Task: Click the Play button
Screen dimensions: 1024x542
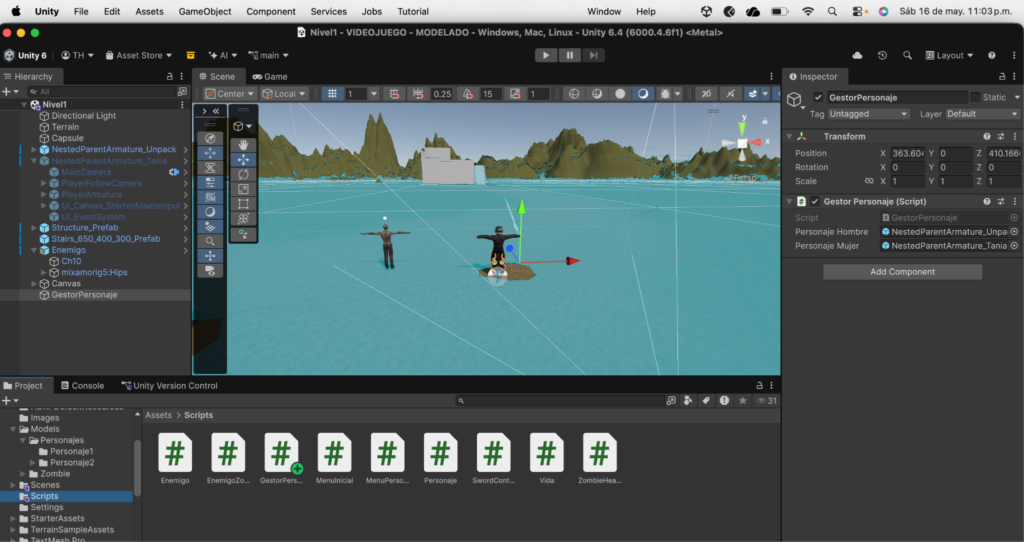Action: coord(546,56)
